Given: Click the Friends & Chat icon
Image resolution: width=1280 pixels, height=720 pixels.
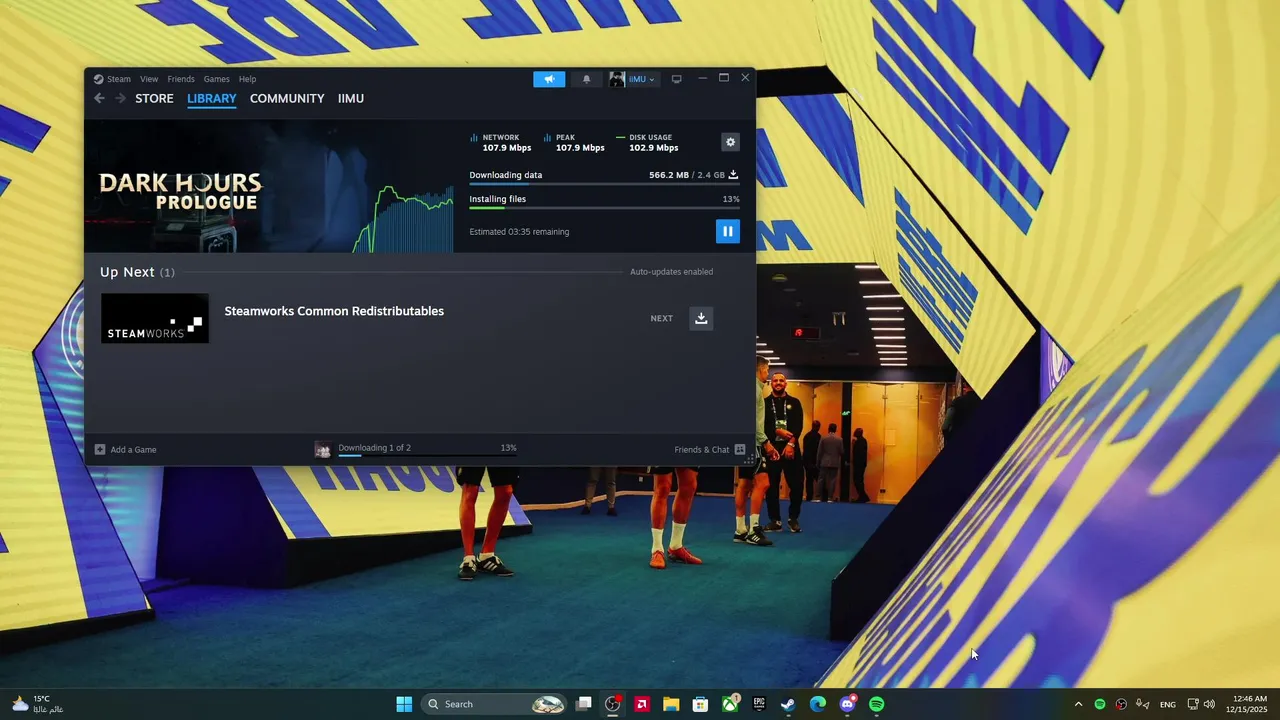Looking at the screenshot, I should [x=740, y=450].
